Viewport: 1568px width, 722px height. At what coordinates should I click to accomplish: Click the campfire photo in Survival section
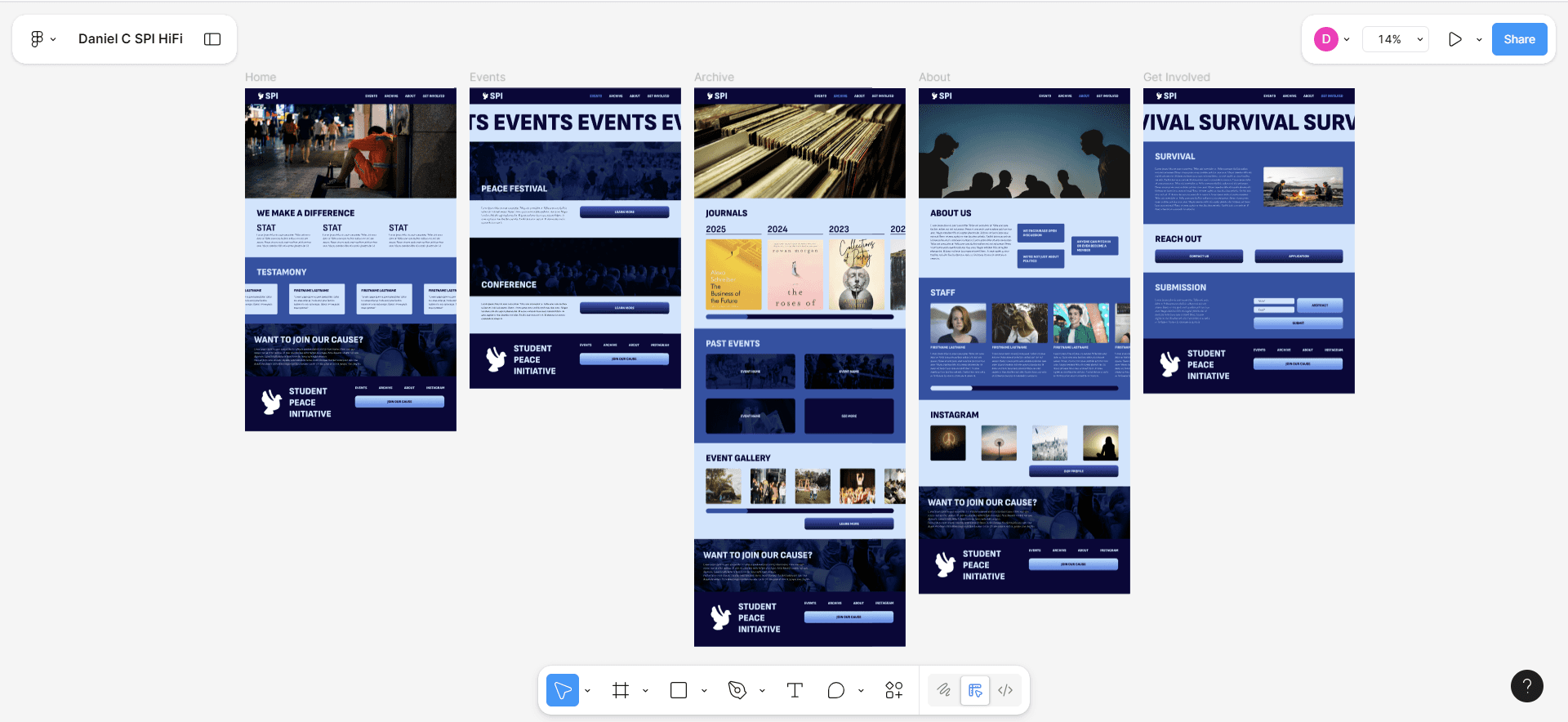coord(1303,186)
